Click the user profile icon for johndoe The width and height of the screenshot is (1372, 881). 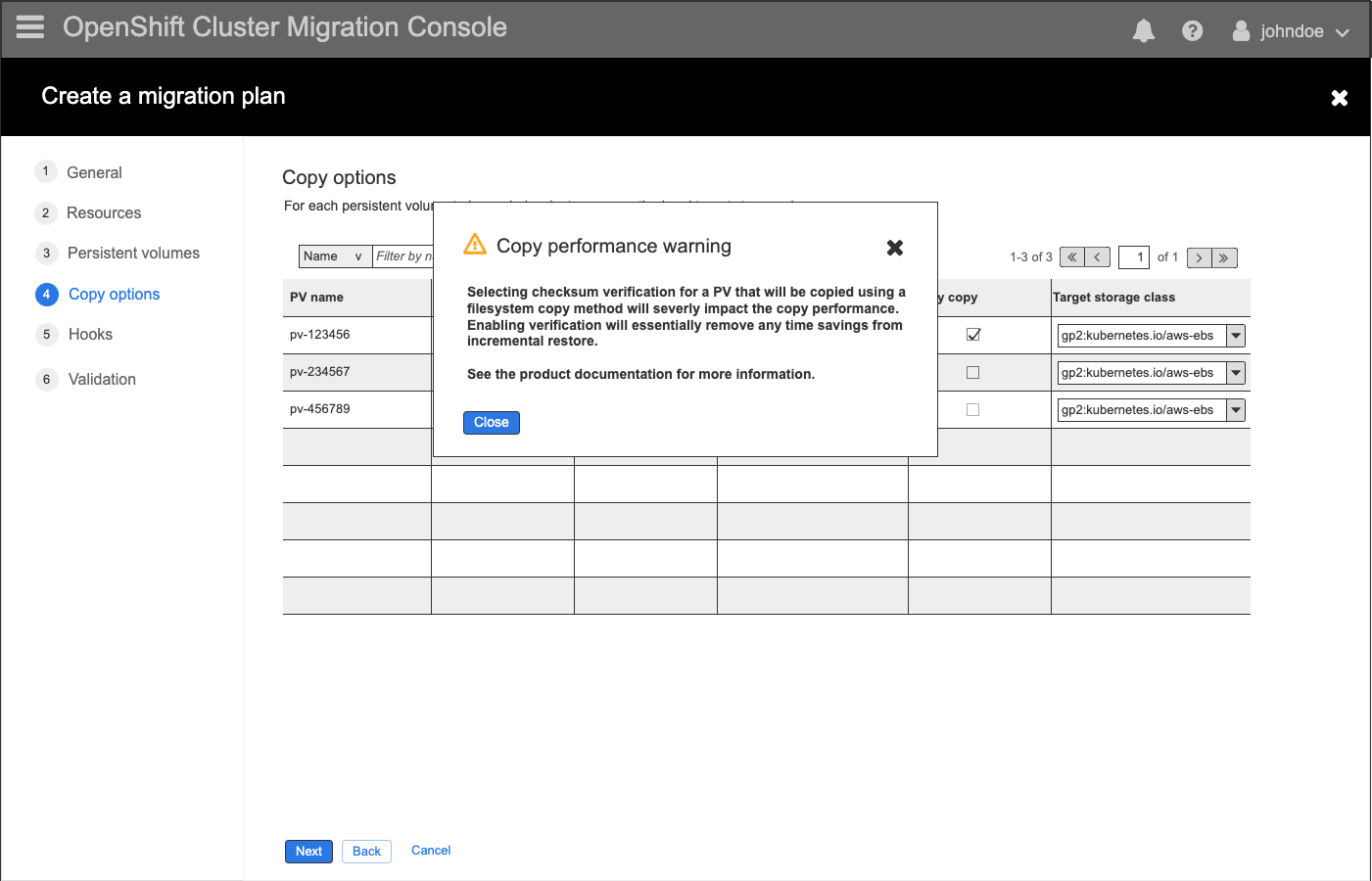pos(1240,30)
